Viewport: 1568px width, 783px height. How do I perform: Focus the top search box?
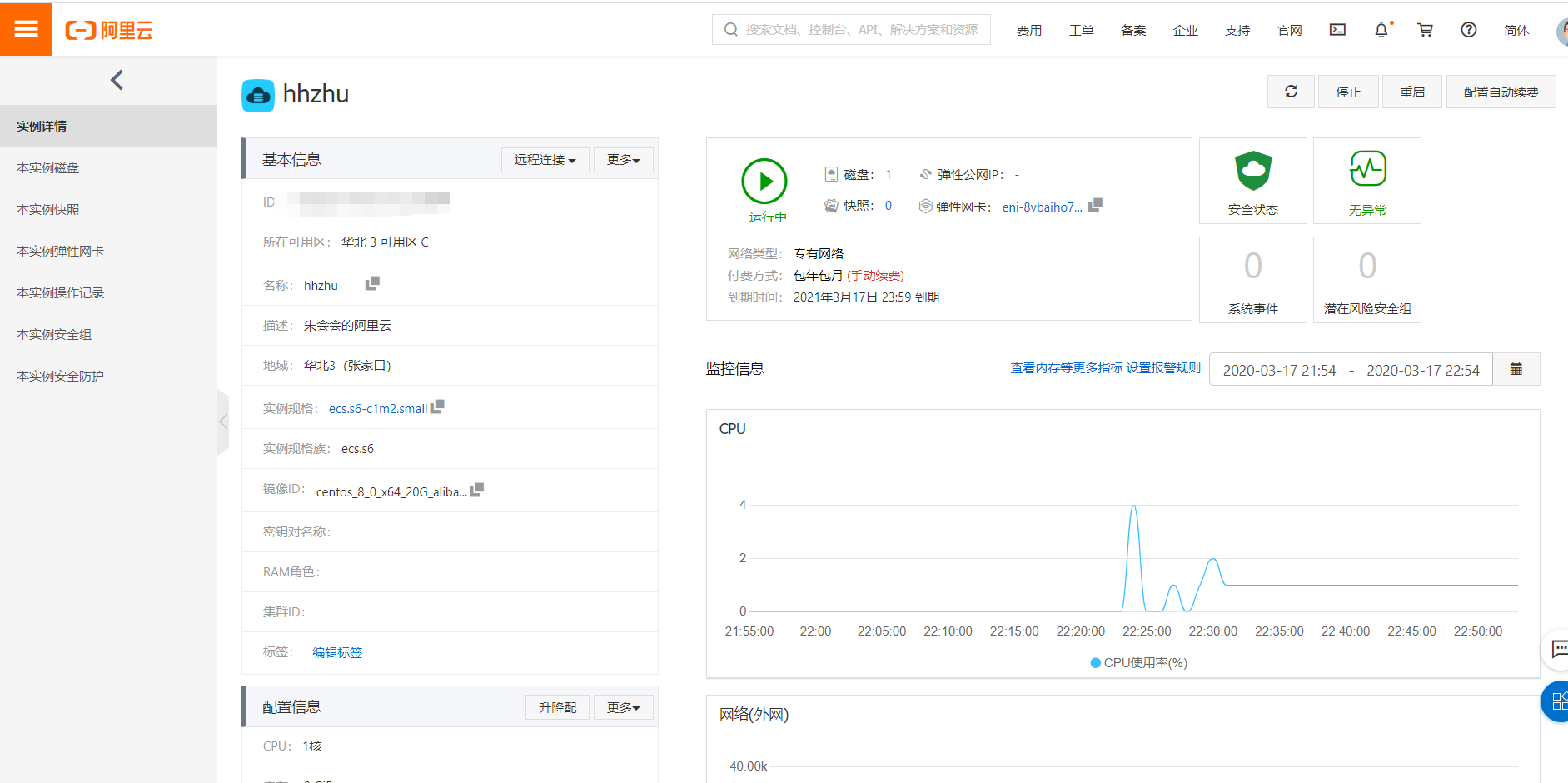tap(851, 29)
